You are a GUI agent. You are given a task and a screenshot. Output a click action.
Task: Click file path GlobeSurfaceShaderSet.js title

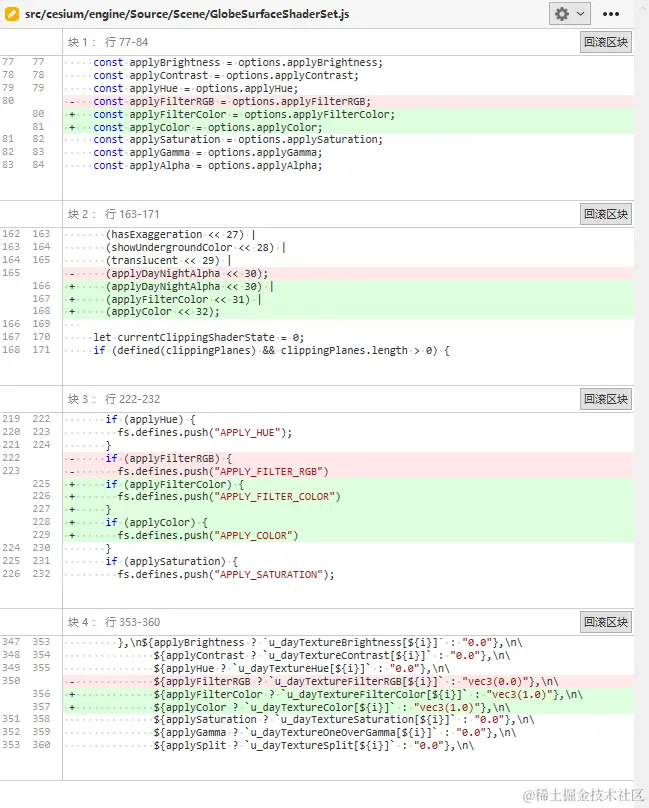click(x=187, y=14)
